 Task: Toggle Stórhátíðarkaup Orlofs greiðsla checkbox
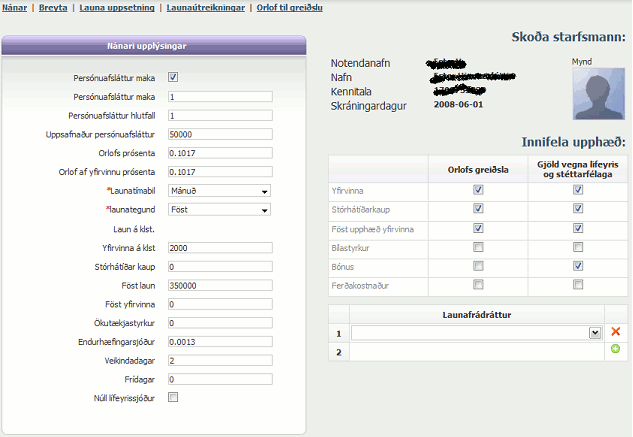pyautogui.click(x=478, y=208)
